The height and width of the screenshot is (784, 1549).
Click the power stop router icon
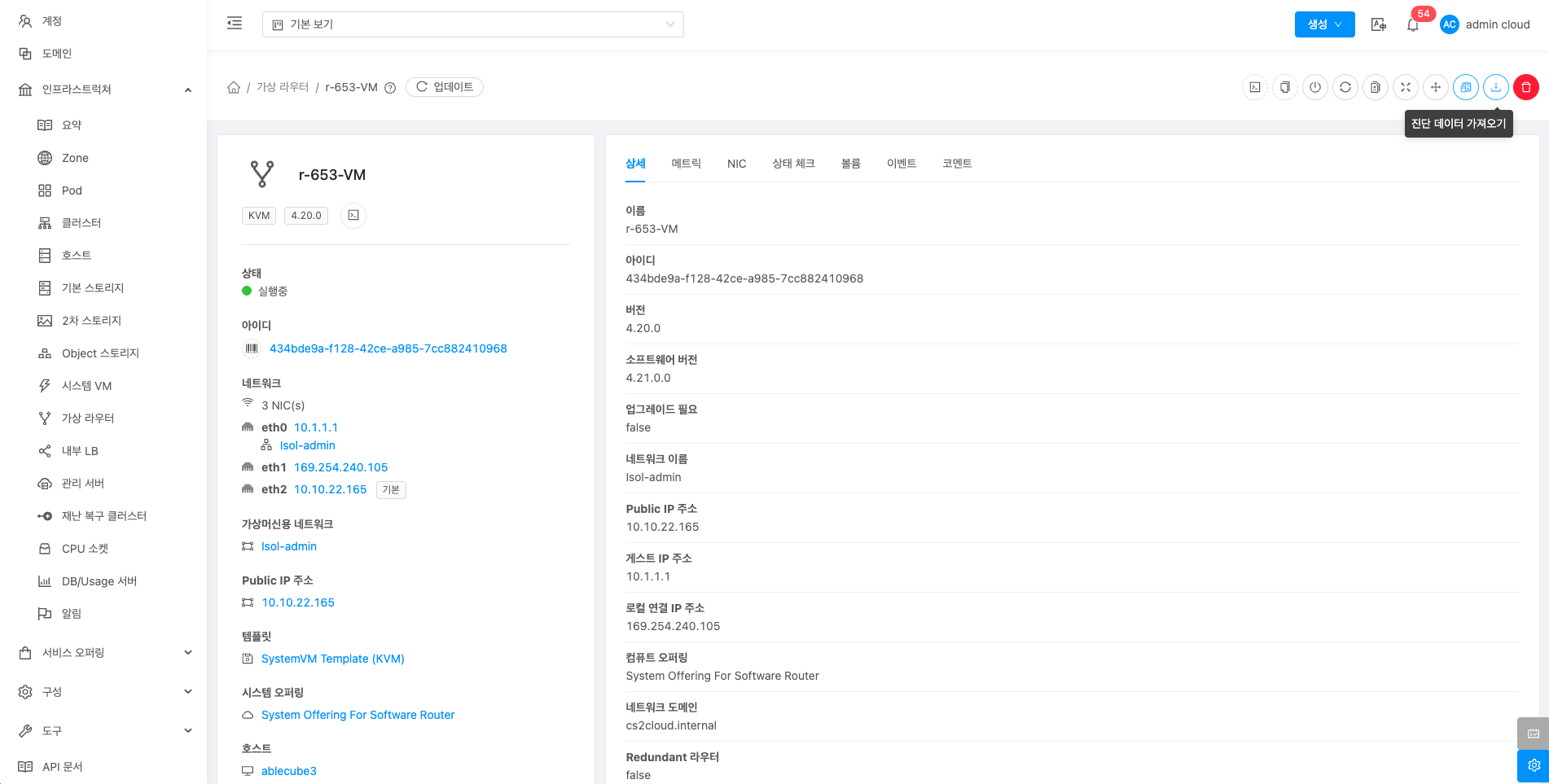[x=1314, y=87]
